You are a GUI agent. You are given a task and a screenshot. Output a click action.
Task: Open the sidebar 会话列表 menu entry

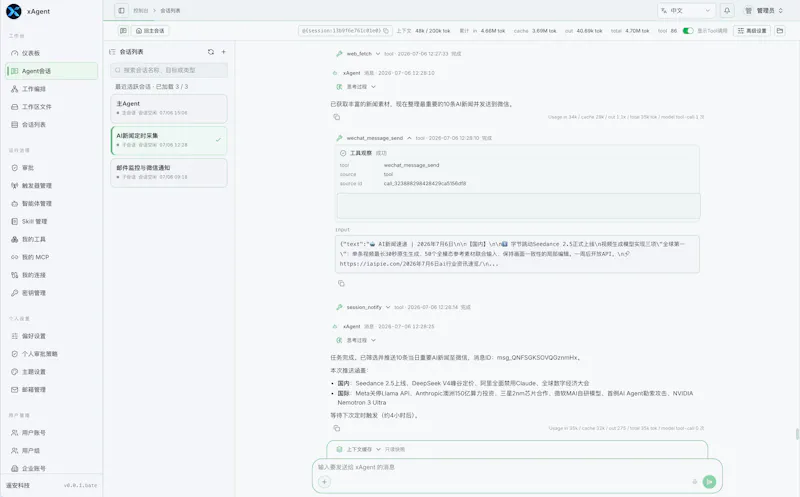click(x=52, y=125)
